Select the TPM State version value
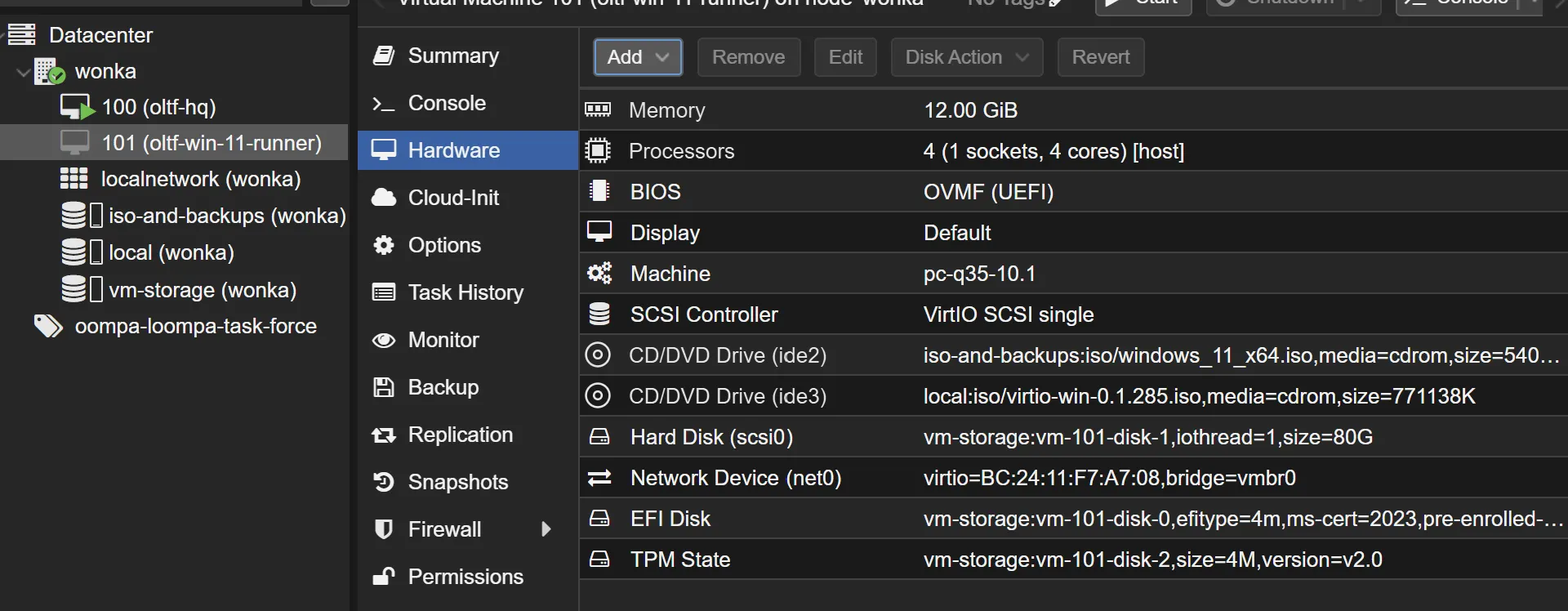This screenshot has width=1568, height=611. coord(1153,560)
